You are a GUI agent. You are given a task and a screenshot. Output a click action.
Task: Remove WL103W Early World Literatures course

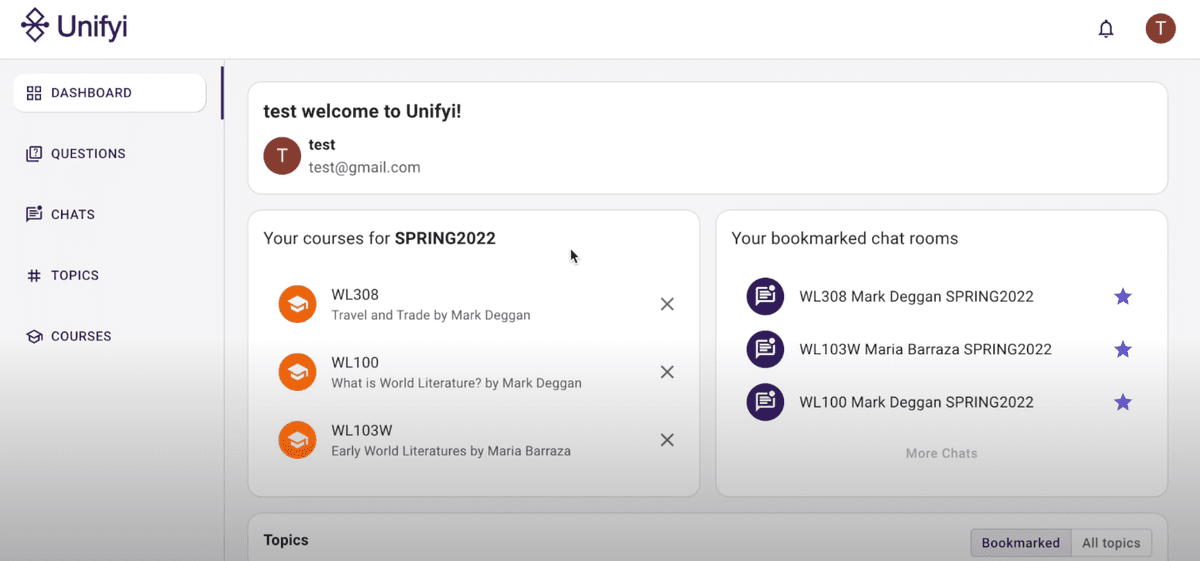coord(667,440)
